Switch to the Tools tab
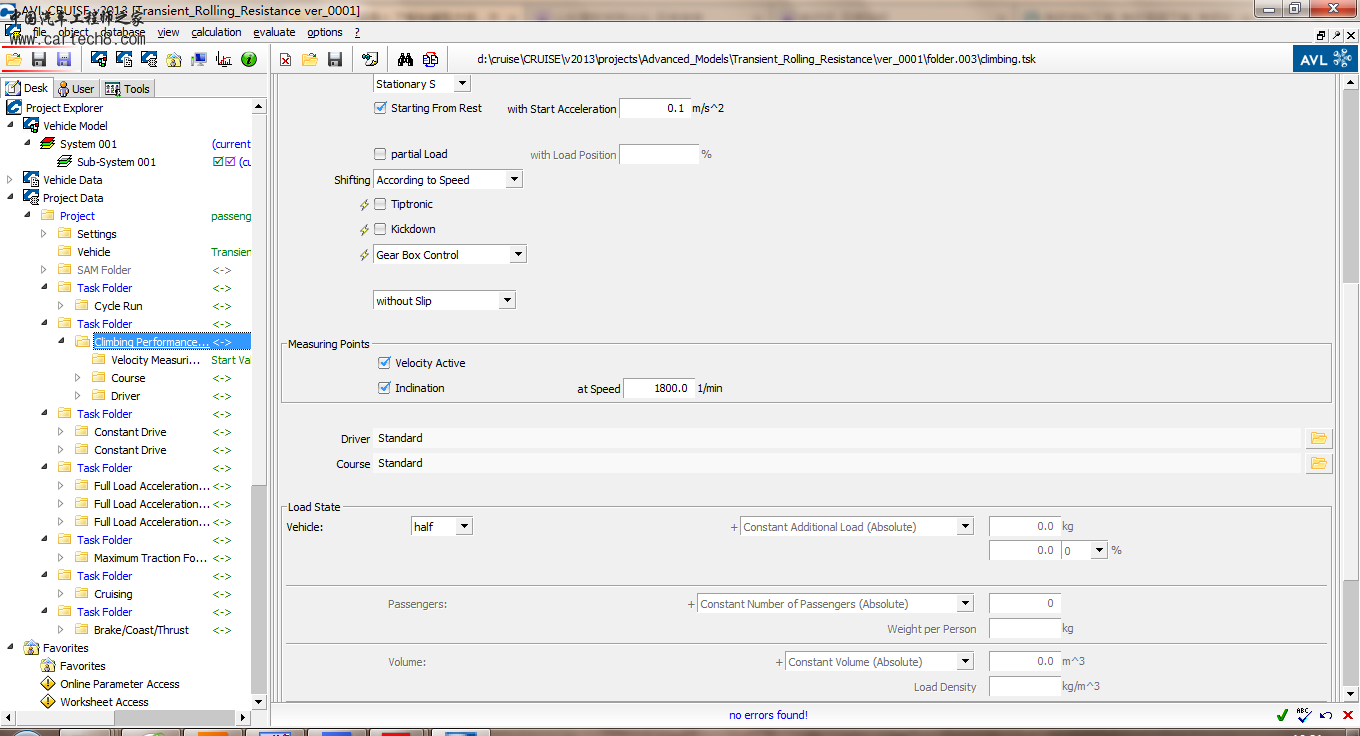 tap(127, 88)
